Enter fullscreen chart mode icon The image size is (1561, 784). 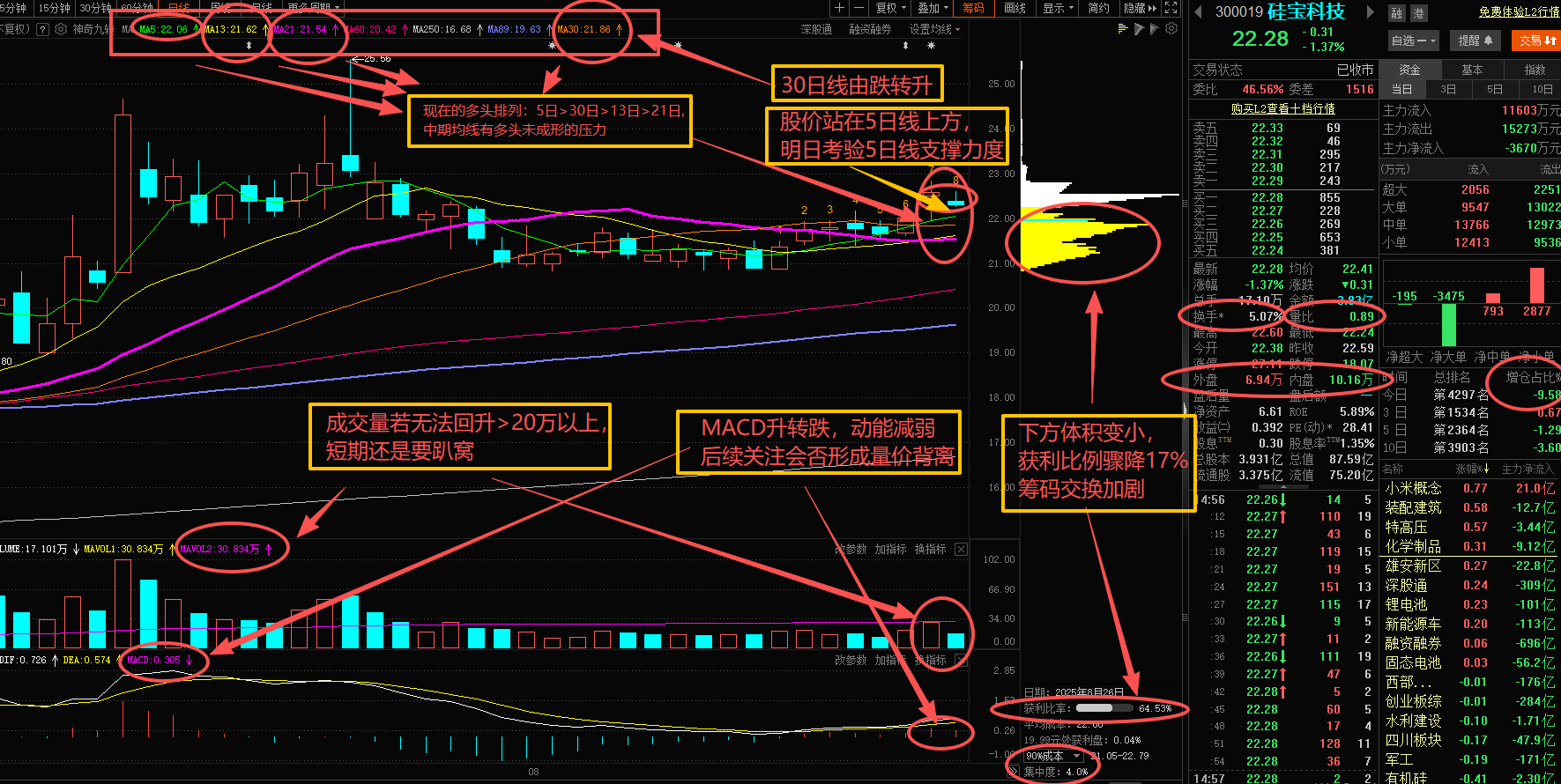point(1171,8)
